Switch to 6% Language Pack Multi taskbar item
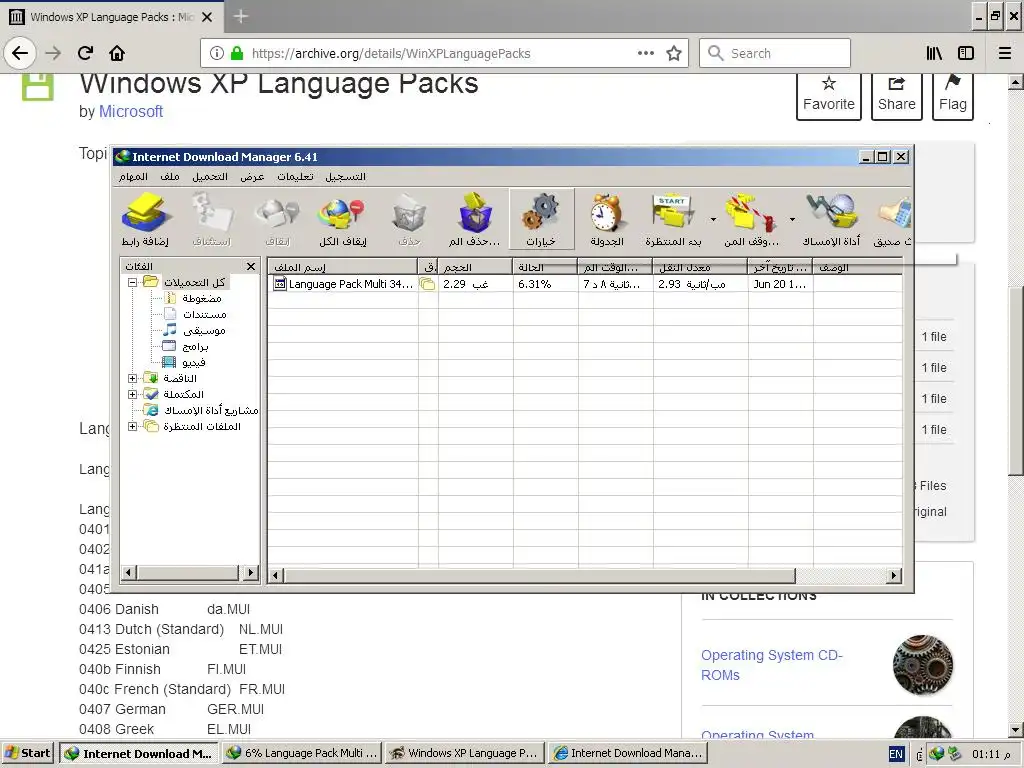Viewport: 1024px width, 768px height. [301, 753]
